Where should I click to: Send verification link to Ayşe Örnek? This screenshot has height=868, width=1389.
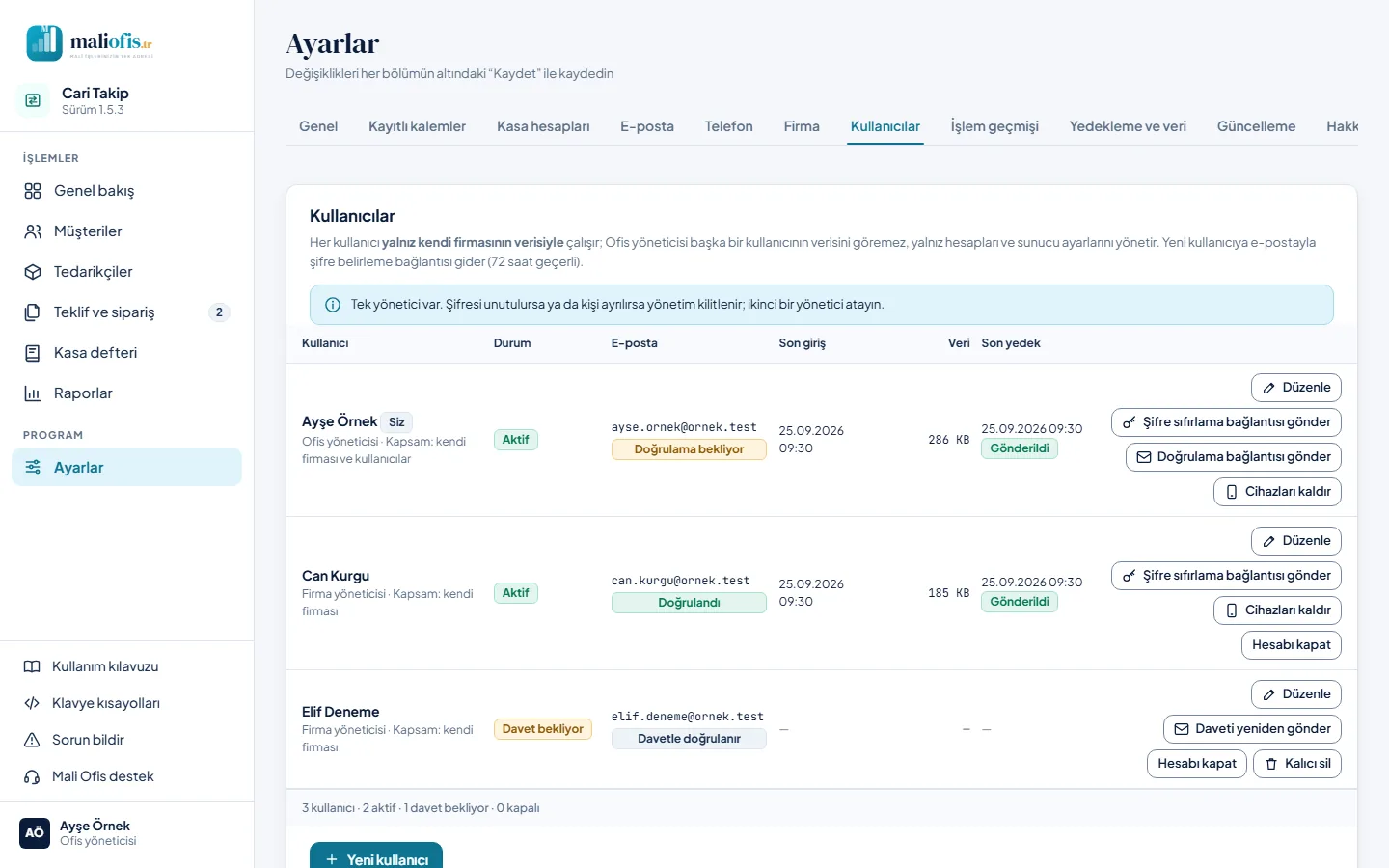pyautogui.click(x=1234, y=457)
